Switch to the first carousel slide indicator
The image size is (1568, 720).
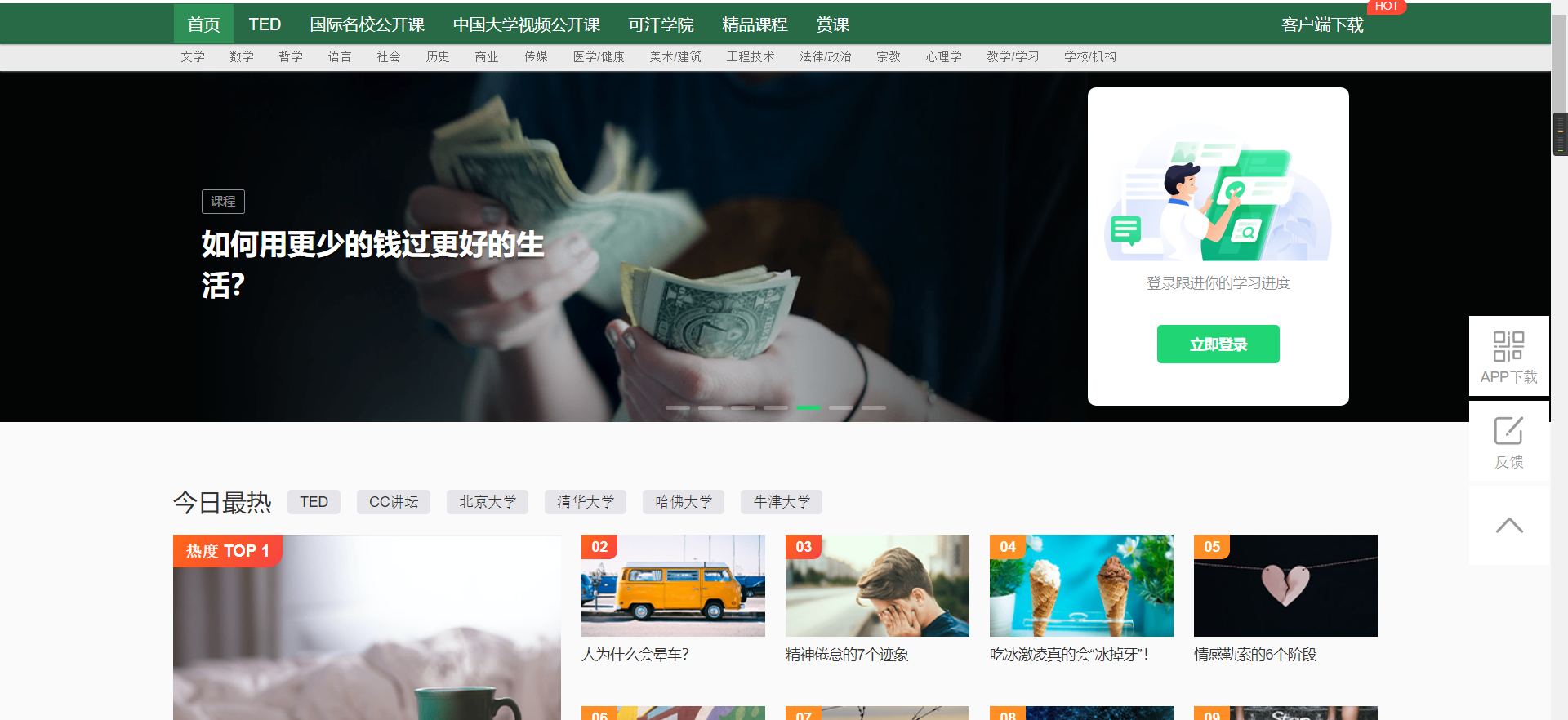pyautogui.click(x=677, y=407)
